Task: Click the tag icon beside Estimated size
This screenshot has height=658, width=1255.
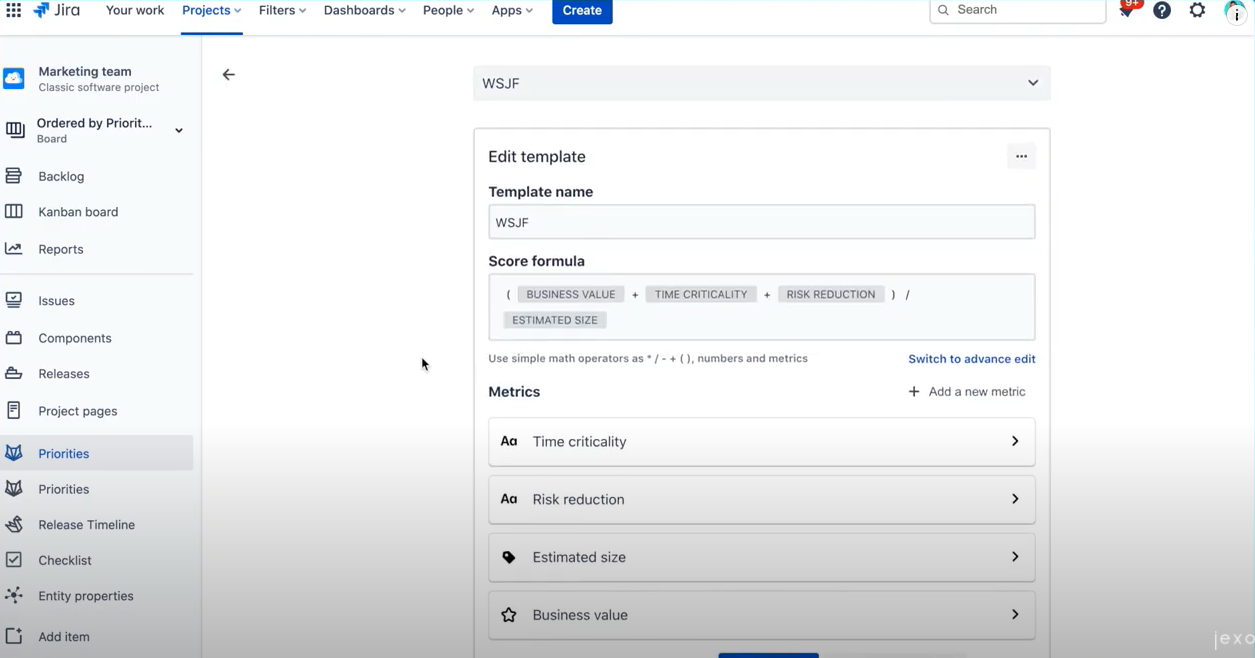Action: [510, 557]
